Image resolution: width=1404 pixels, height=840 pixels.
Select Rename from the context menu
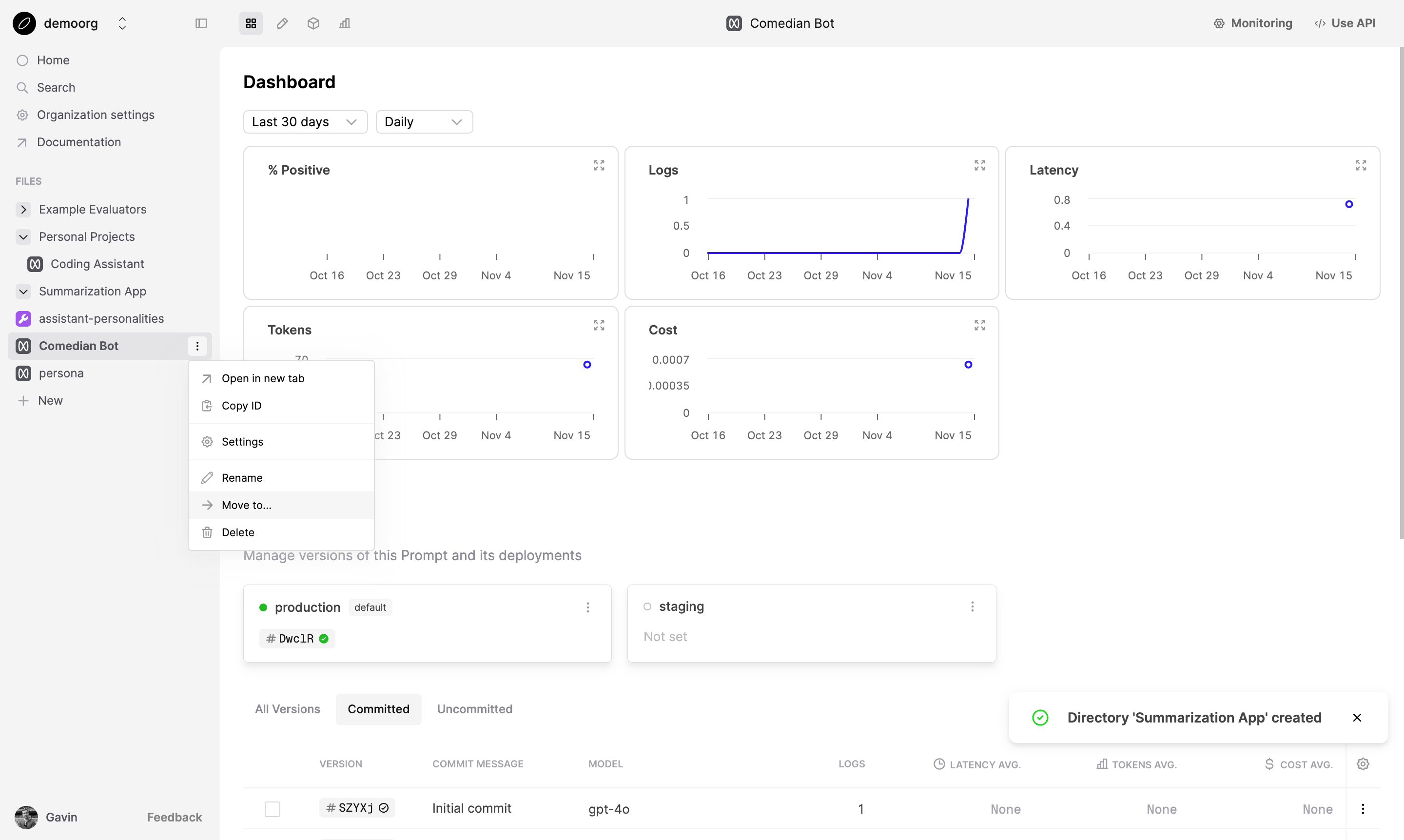tap(242, 477)
